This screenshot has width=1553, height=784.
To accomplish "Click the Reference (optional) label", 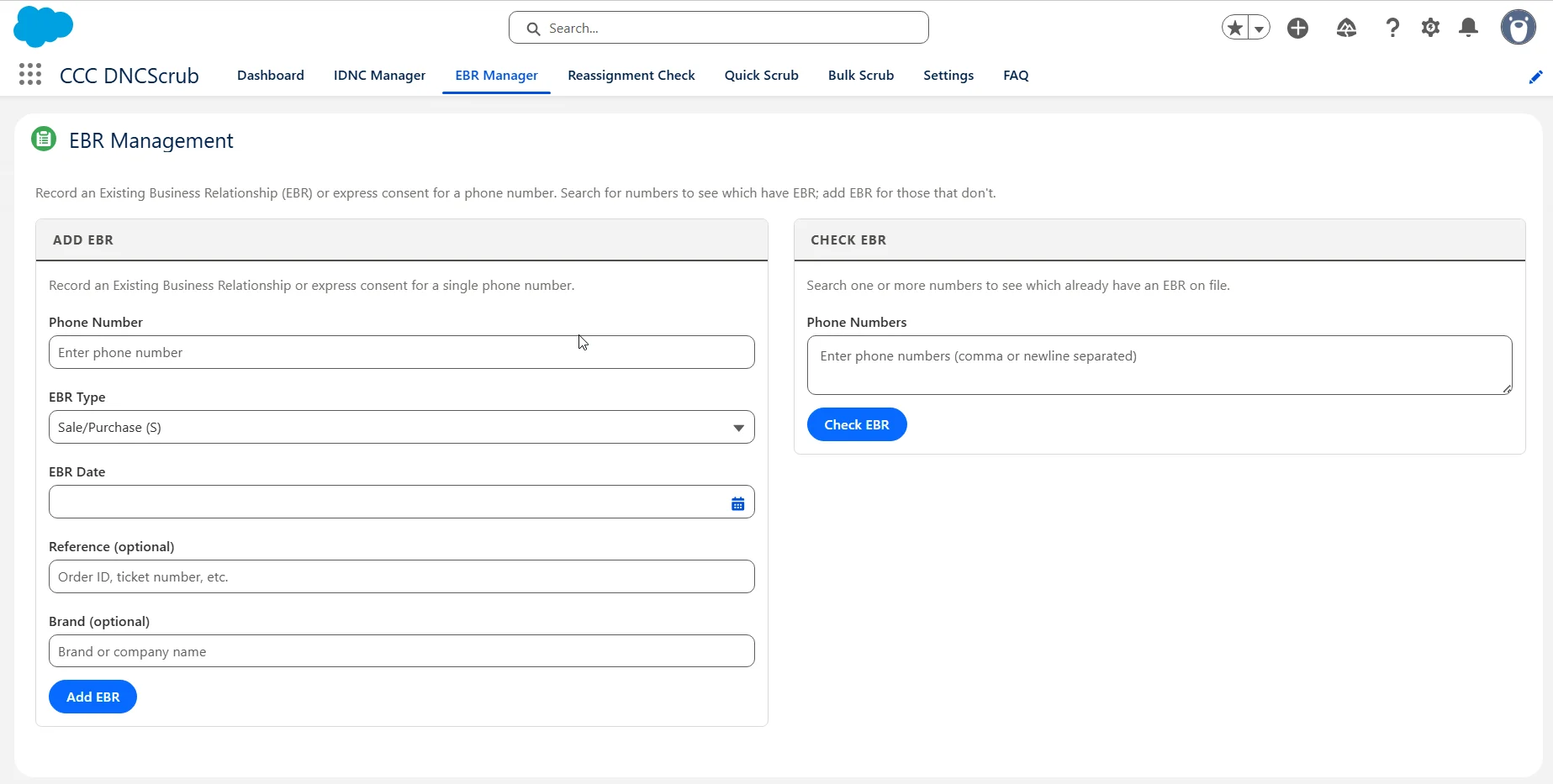I will (x=112, y=546).
